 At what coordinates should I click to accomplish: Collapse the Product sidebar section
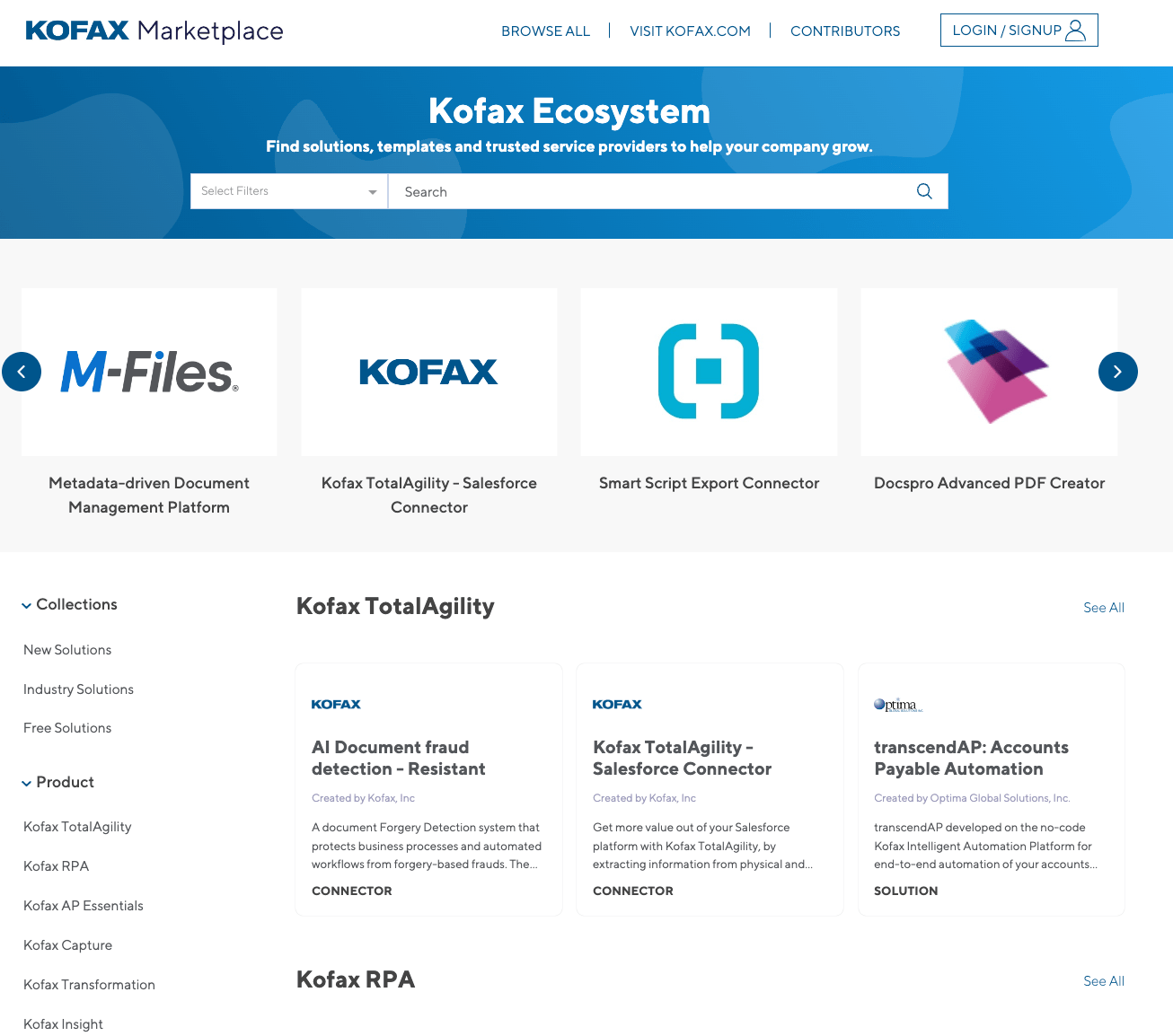pyautogui.click(x=26, y=783)
